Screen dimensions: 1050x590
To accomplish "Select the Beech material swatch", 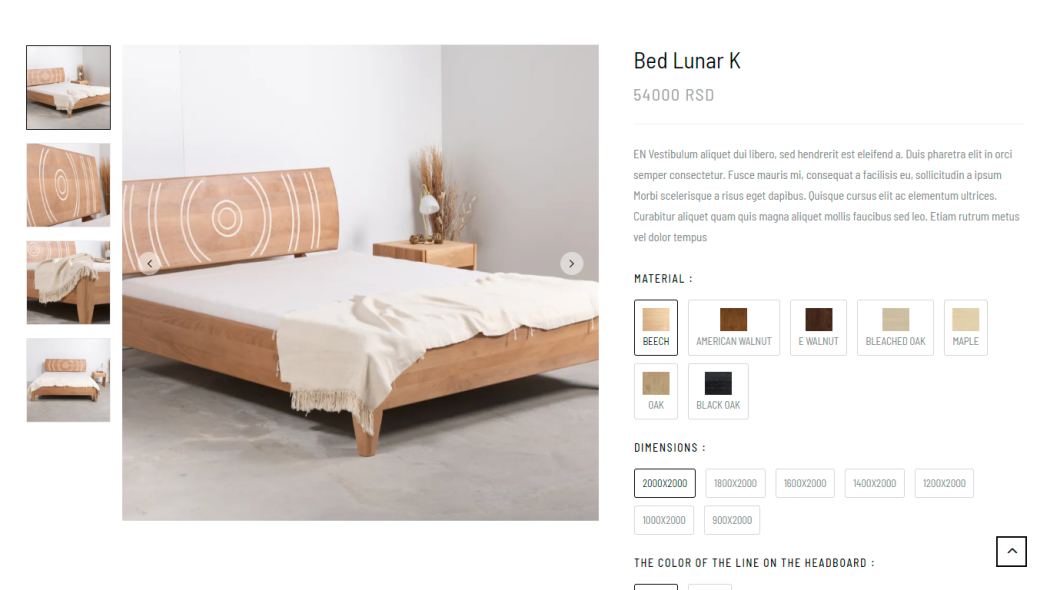I will tap(656, 327).
